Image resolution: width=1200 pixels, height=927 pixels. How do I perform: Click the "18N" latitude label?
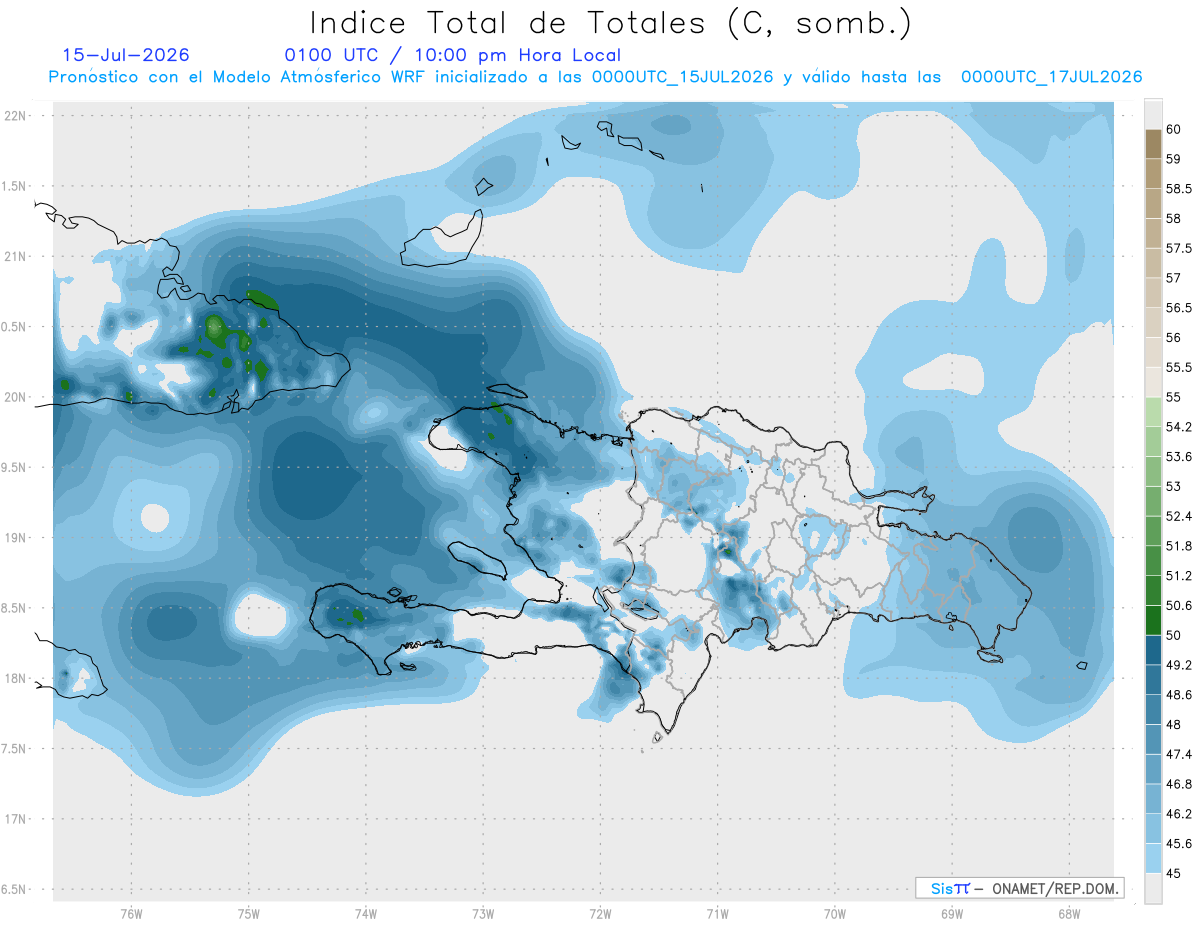[16, 678]
